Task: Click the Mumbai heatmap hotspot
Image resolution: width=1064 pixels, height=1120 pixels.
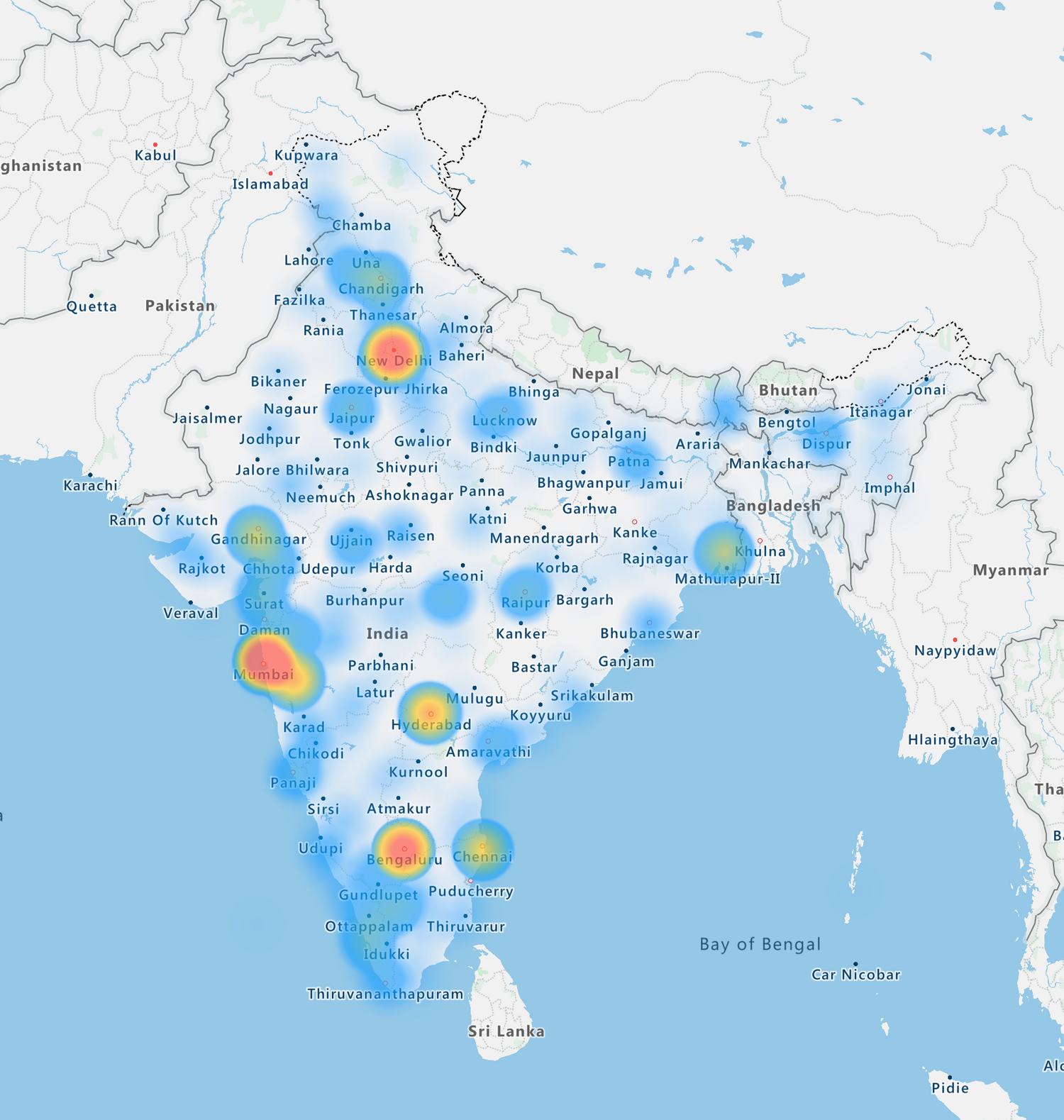Action: point(265,661)
